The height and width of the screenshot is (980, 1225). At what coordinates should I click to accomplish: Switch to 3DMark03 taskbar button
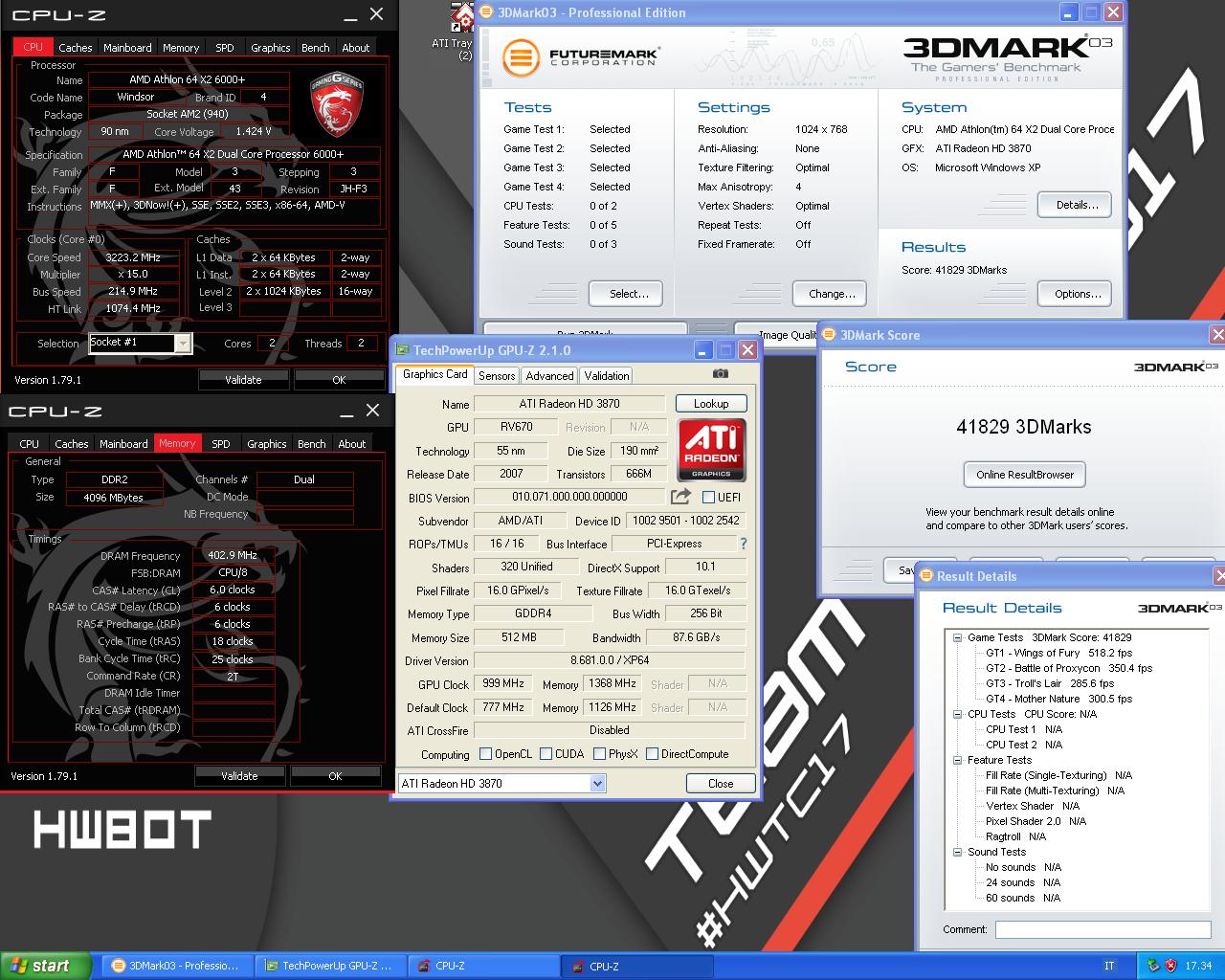pos(175,966)
